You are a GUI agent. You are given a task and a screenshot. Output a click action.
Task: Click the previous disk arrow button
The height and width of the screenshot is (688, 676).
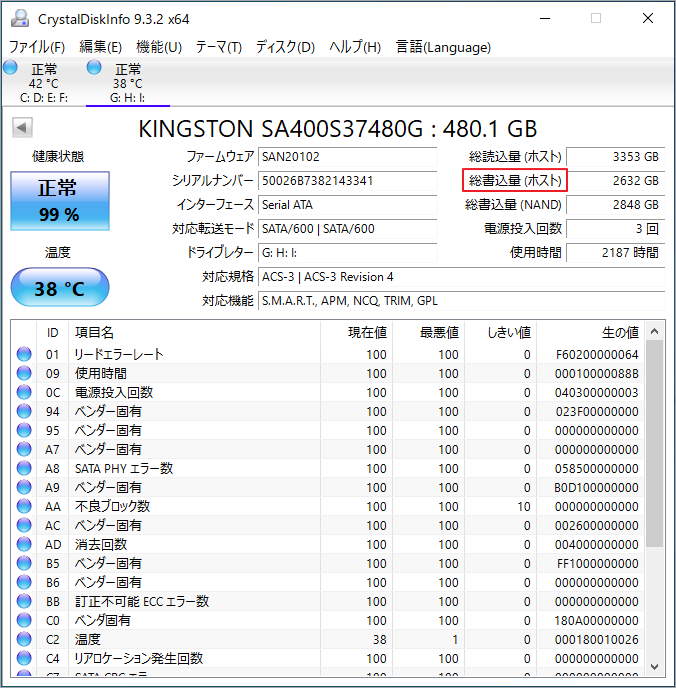[22, 128]
